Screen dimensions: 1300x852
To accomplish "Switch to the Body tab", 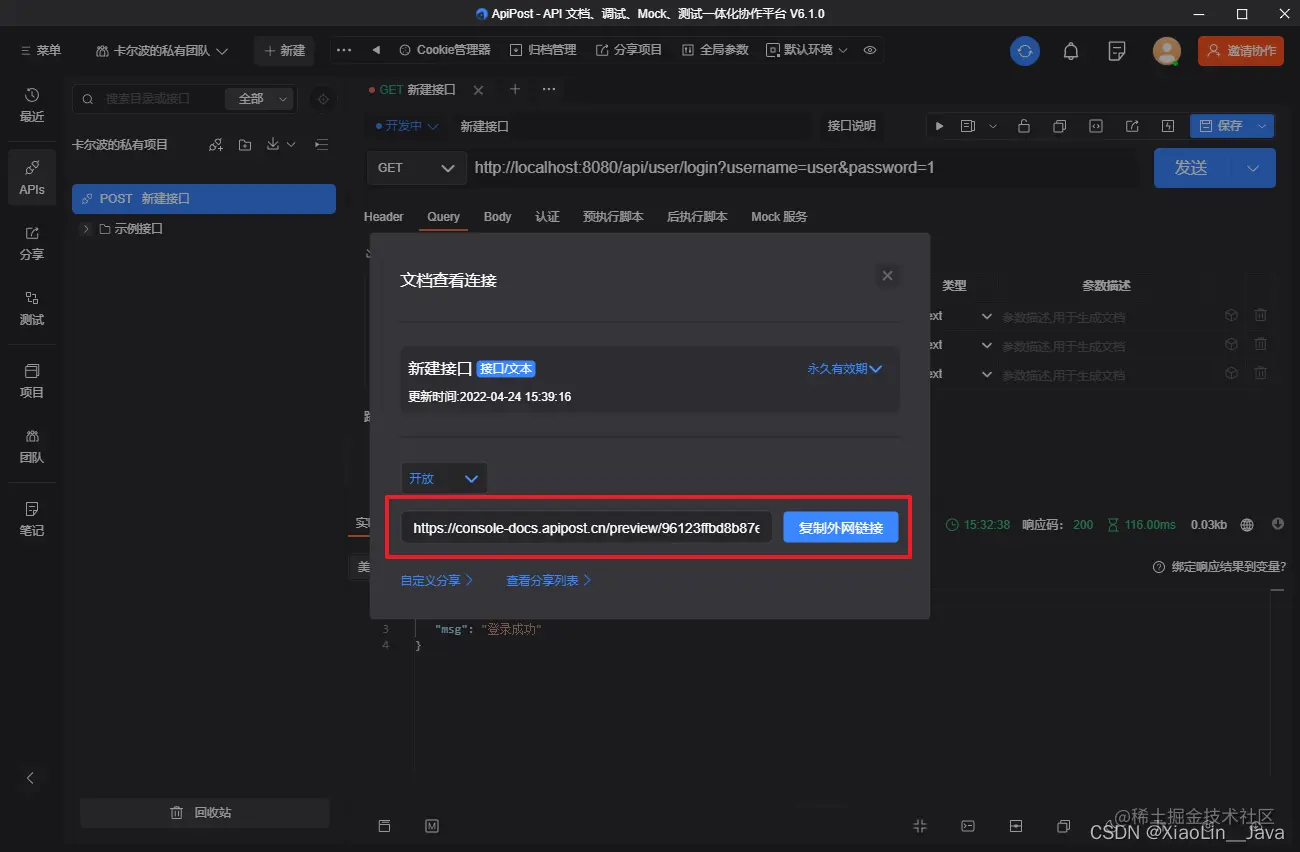I will click(x=498, y=217).
